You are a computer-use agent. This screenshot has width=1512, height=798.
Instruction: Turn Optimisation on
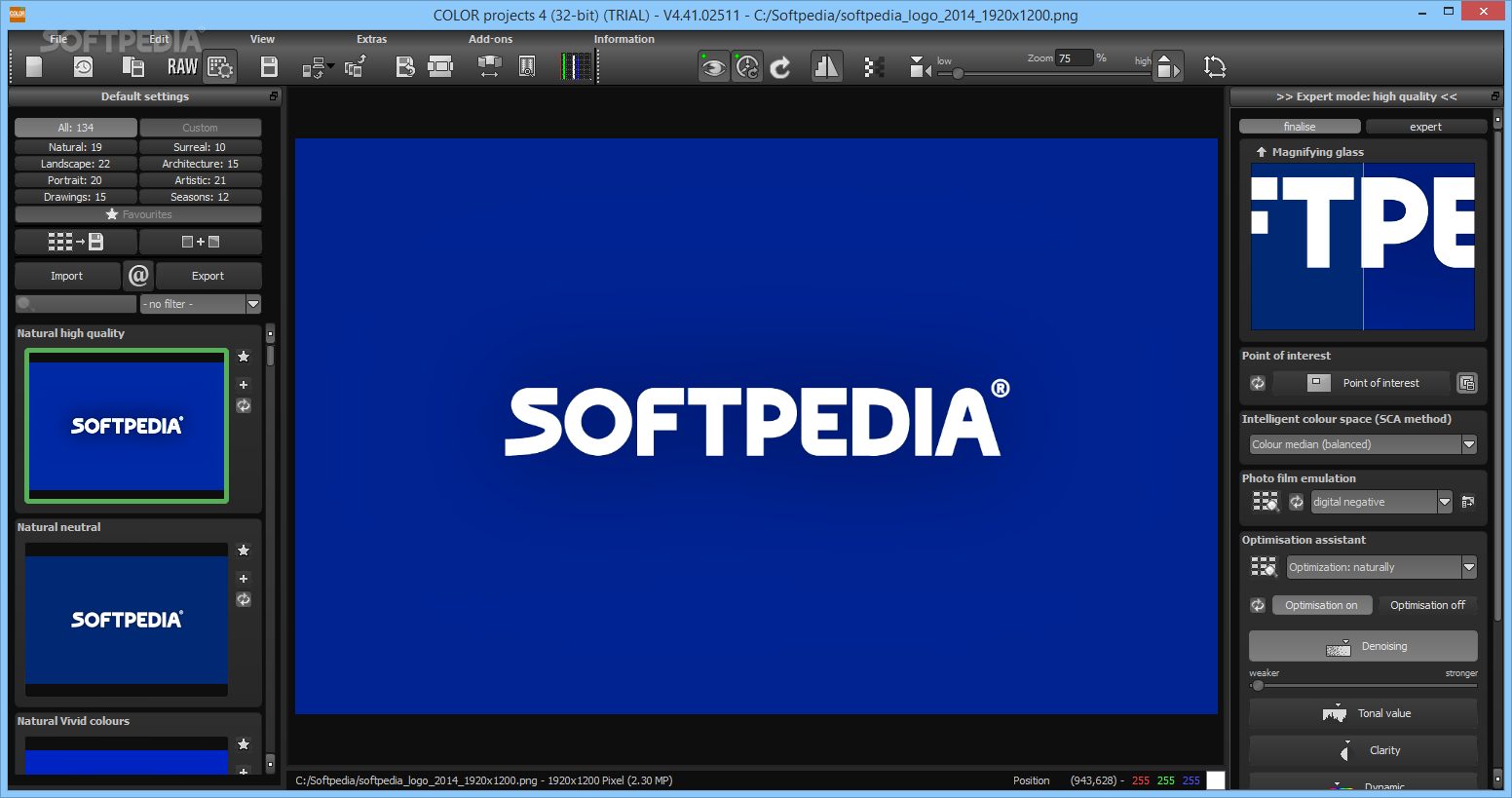point(1322,605)
